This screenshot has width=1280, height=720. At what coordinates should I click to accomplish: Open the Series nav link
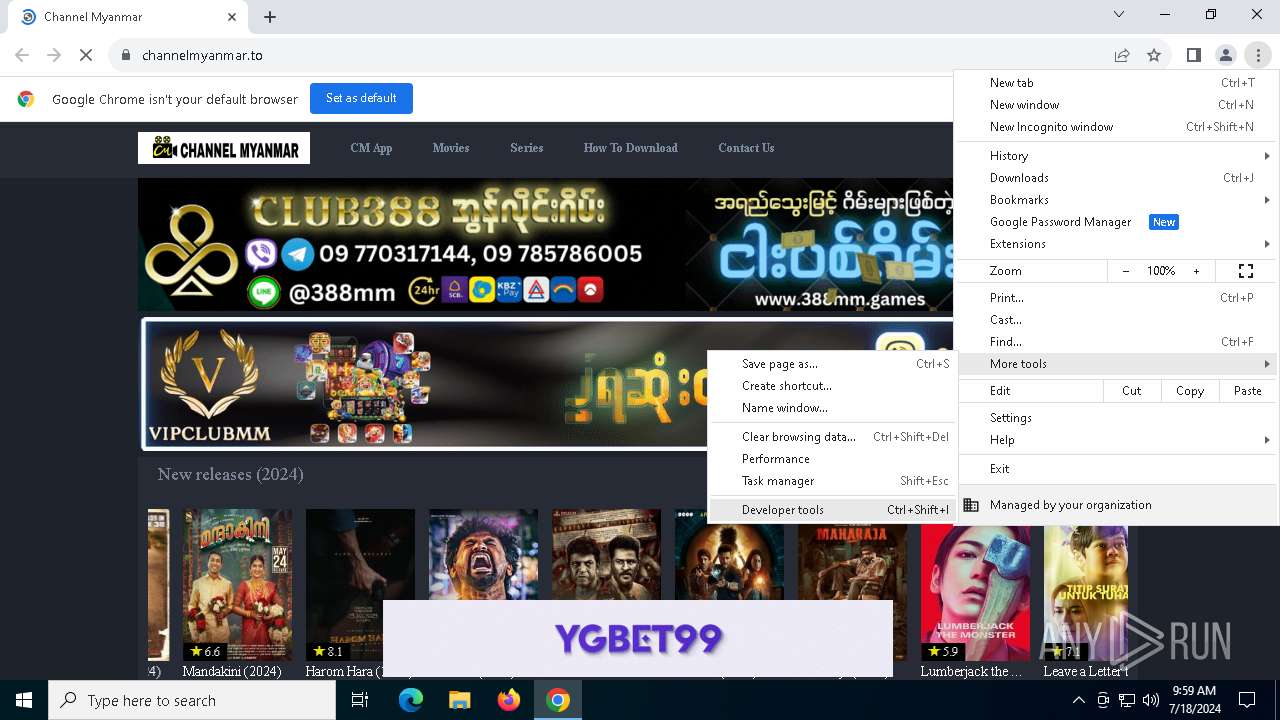[x=527, y=148]
